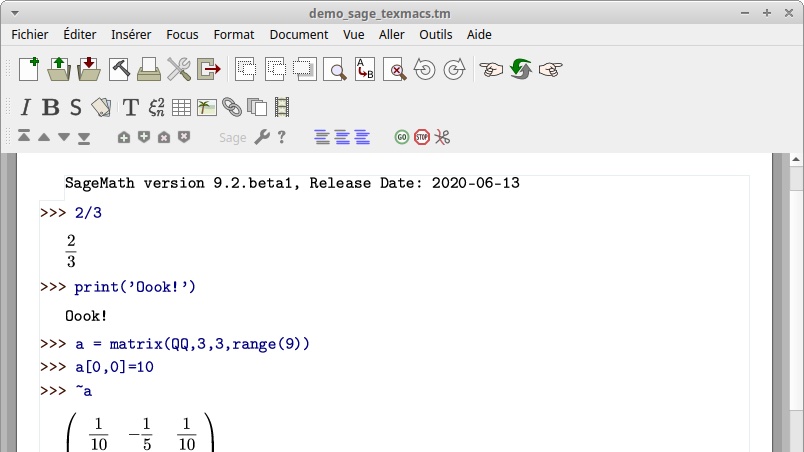Click the overlapping pages icon
The width and height of the screenshot is (804, 452).
(x=257, y=108)
